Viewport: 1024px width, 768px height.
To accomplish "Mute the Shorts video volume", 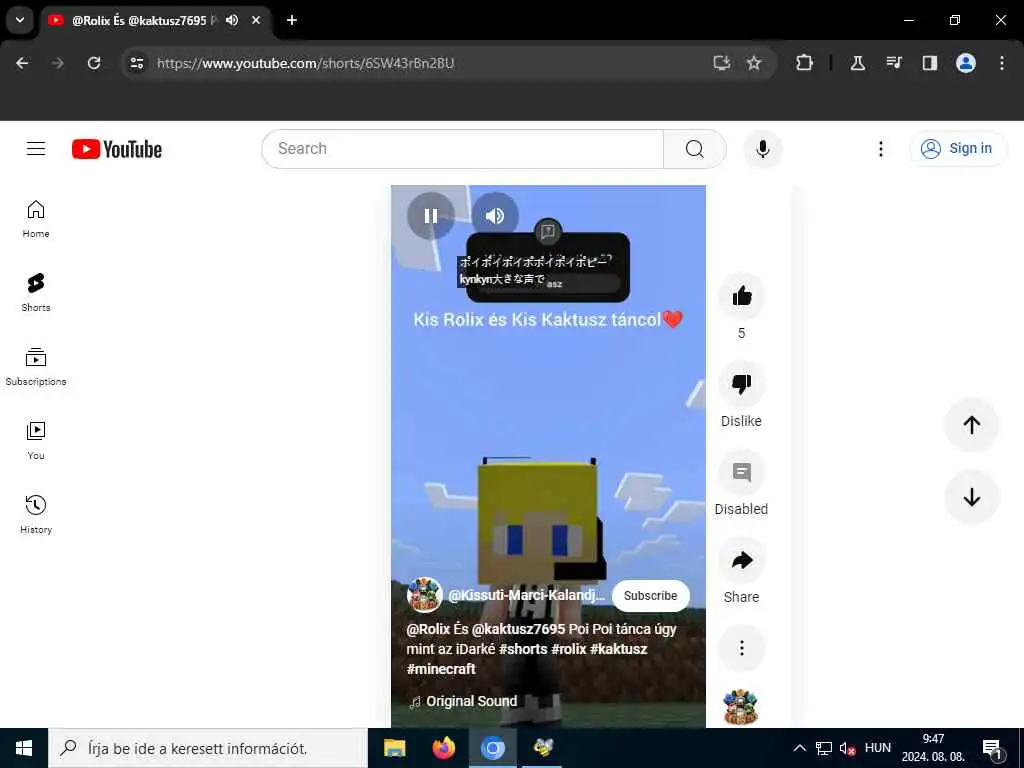I will pyautogui.click(x=495, y=216).
